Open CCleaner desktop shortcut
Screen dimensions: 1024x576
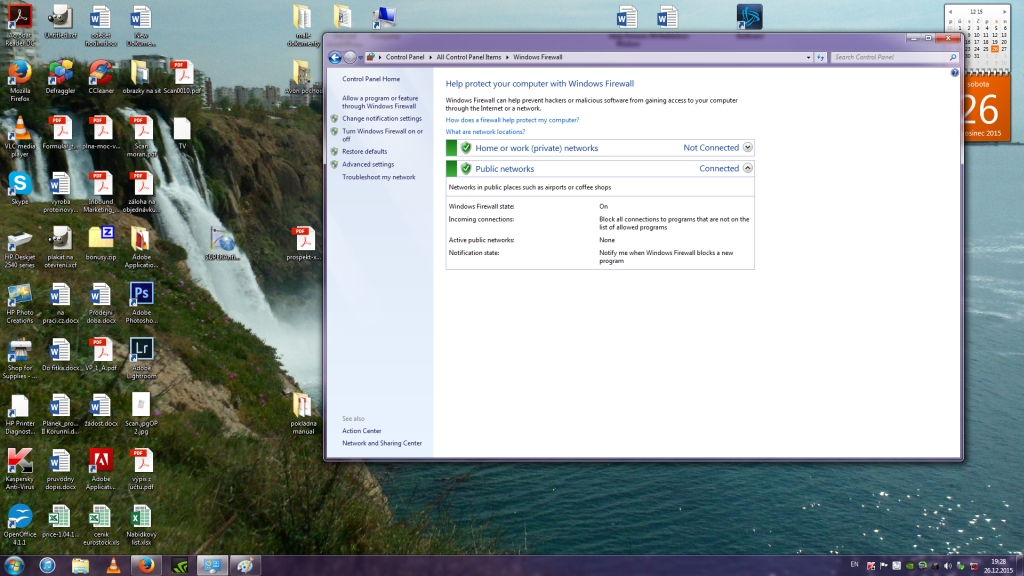pyautogui.click(x=100, y=73)
